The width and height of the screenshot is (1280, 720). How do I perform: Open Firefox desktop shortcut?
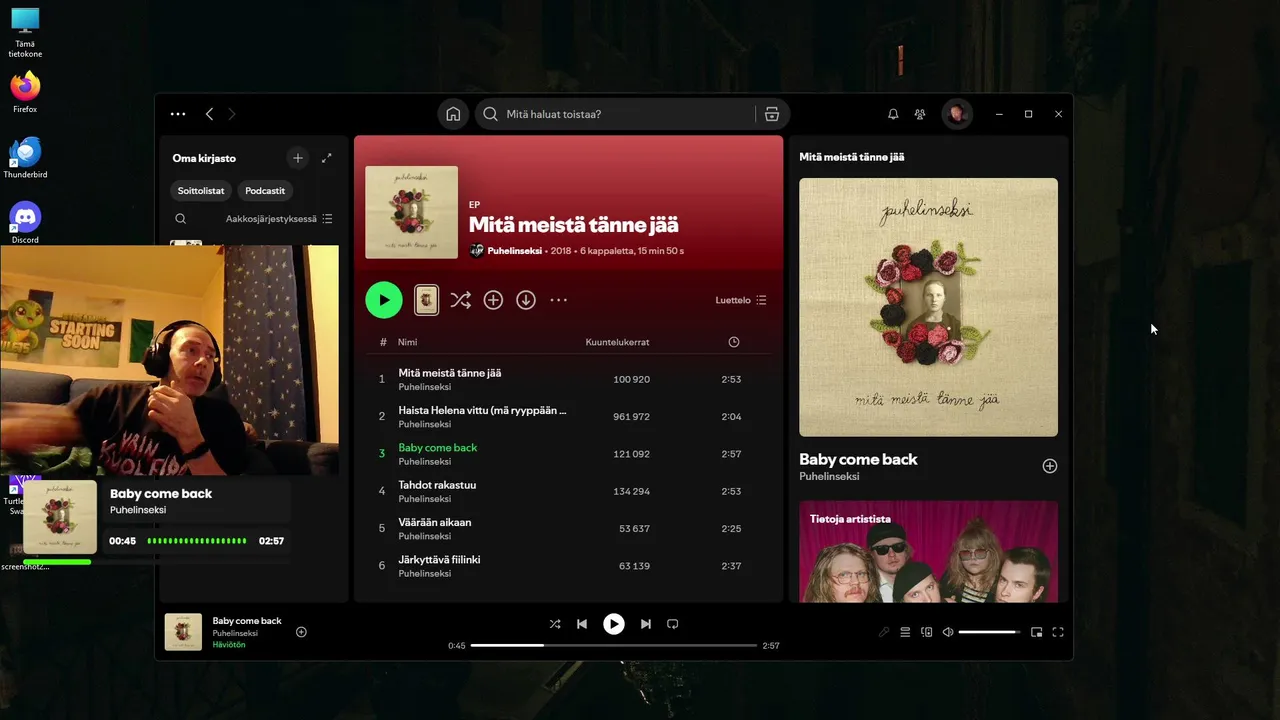pyautogui.click(x=25, y=92)
